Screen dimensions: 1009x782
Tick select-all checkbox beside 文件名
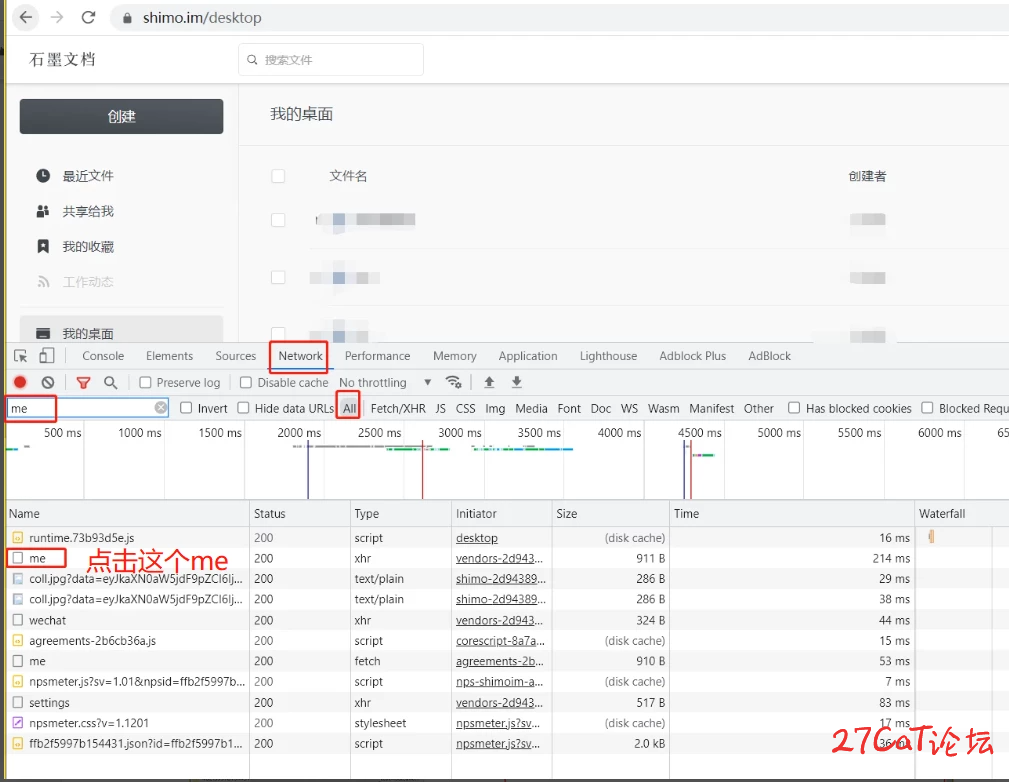coord(278,176)
